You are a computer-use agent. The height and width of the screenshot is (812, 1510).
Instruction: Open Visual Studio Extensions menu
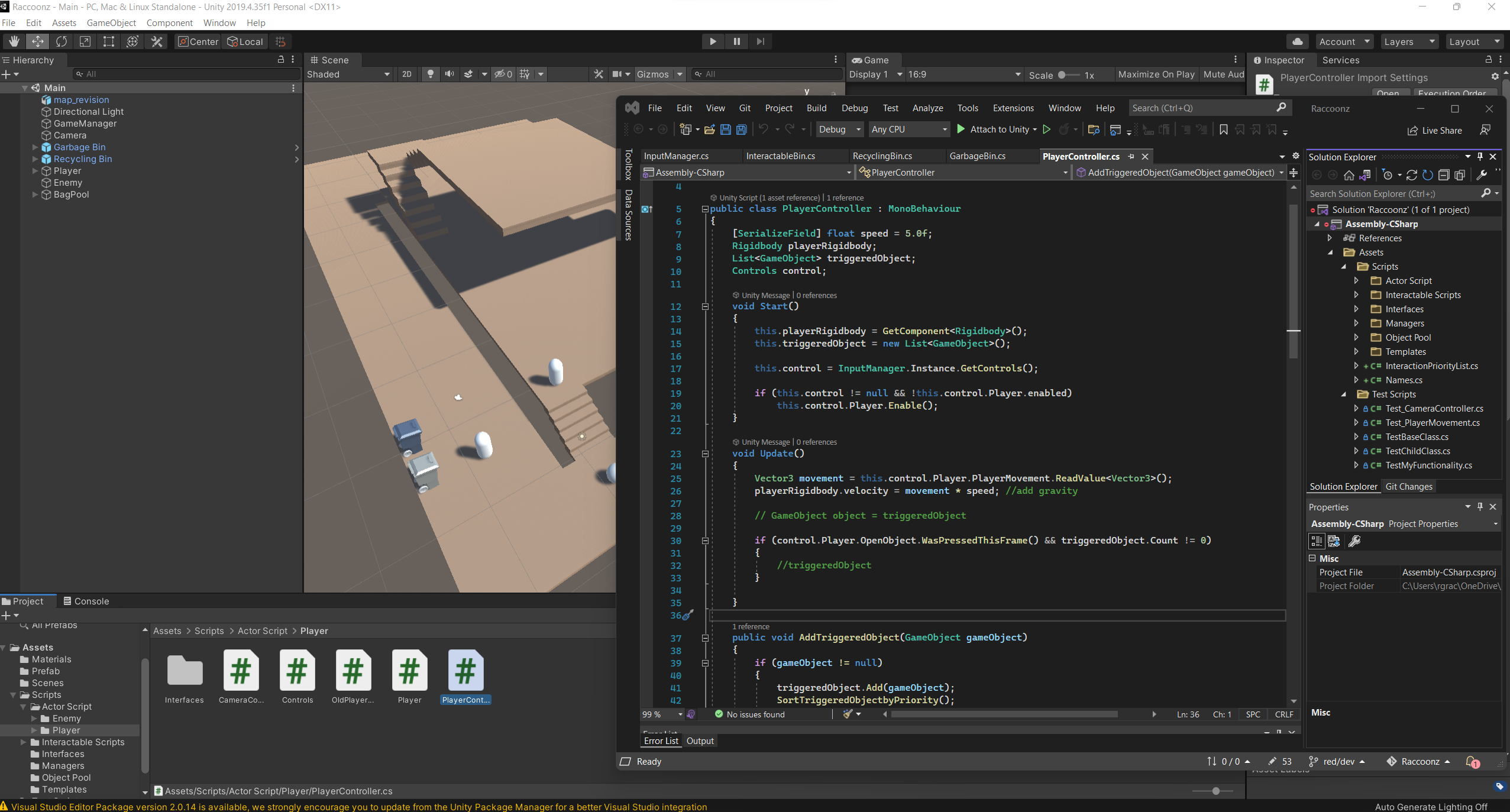1013,108
